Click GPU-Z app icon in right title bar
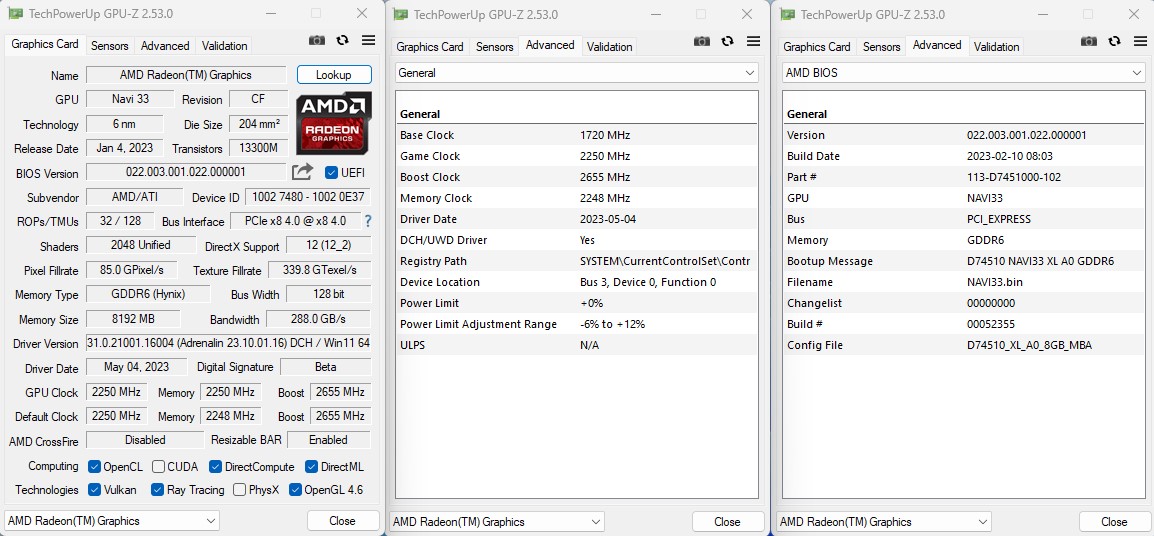The height and width of the screenshot is (536, 1154). (787, 15)
